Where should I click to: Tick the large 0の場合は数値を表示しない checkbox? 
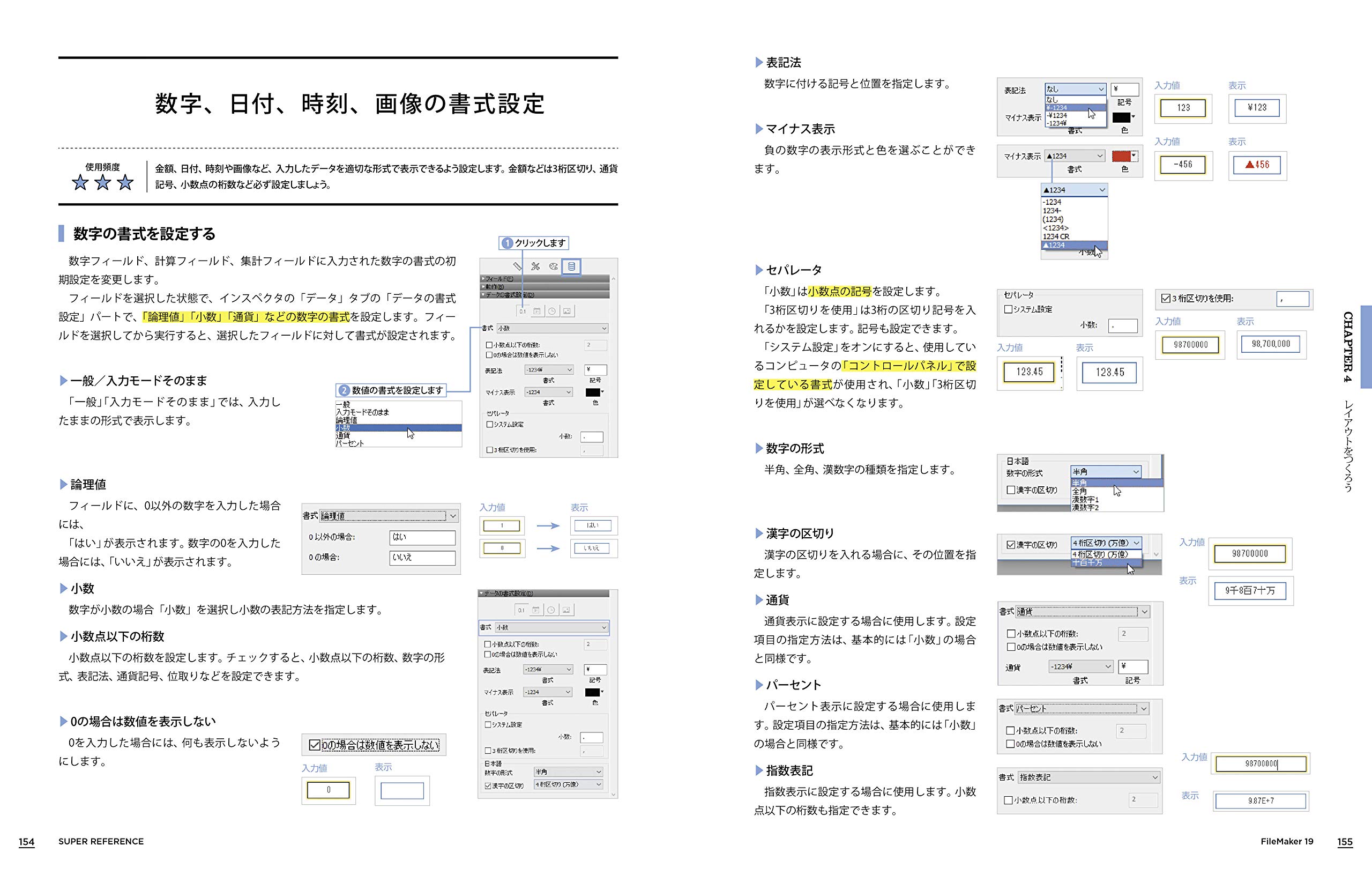314,745
